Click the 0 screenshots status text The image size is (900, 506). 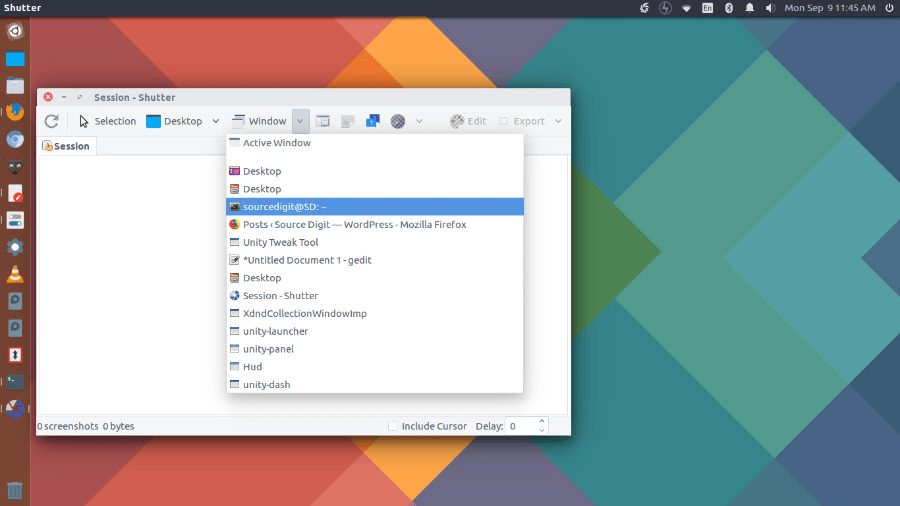68,426
